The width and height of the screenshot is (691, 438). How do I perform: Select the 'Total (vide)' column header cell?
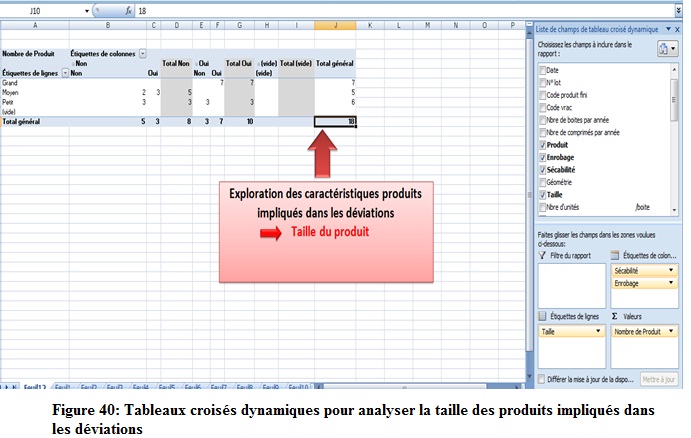pos(297,63)
